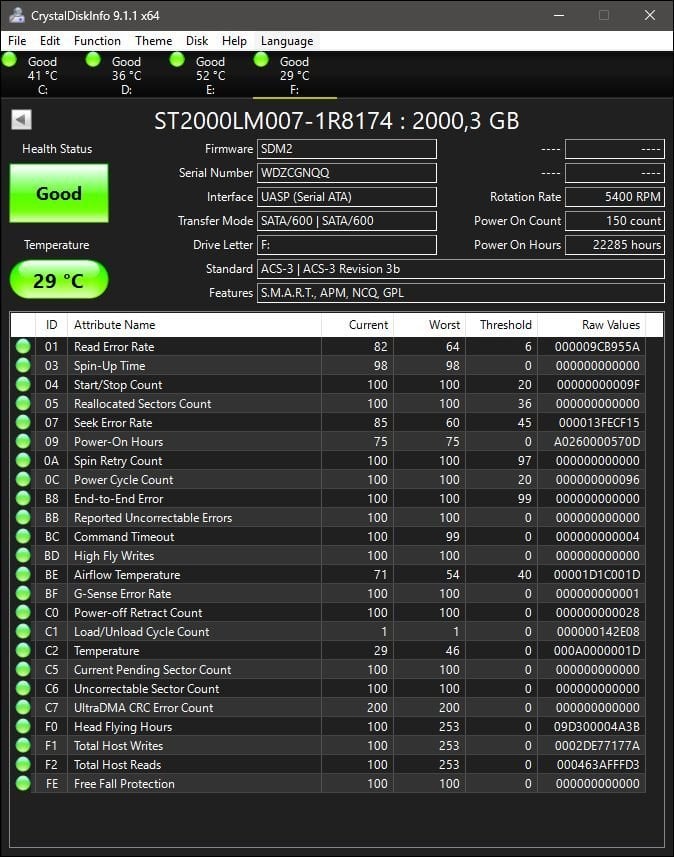Click green status dot for Power-On Hours row
Image resolution: width=674 pixels, height=857 pixels.
pos(23,442)
